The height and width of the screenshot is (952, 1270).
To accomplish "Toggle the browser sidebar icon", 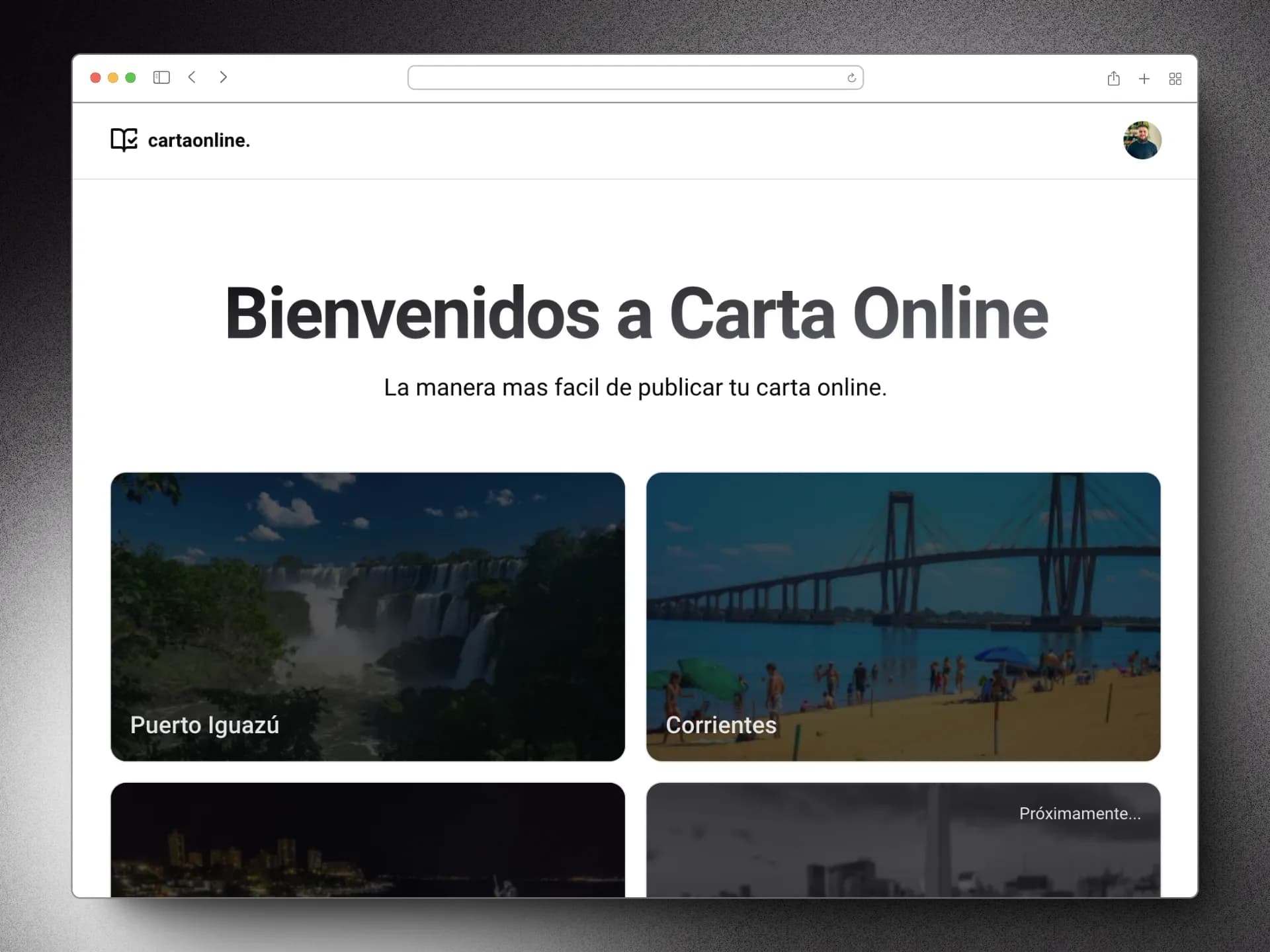I will [x=161, y=77].
